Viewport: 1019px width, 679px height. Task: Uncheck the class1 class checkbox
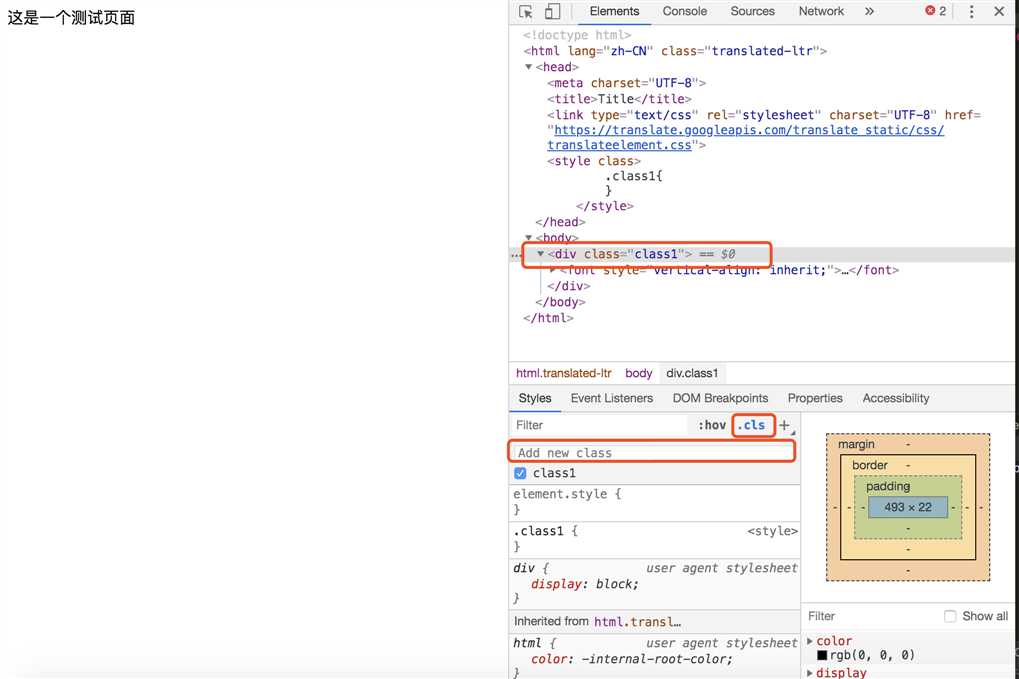pyautogui.click(x=520, y=473)
